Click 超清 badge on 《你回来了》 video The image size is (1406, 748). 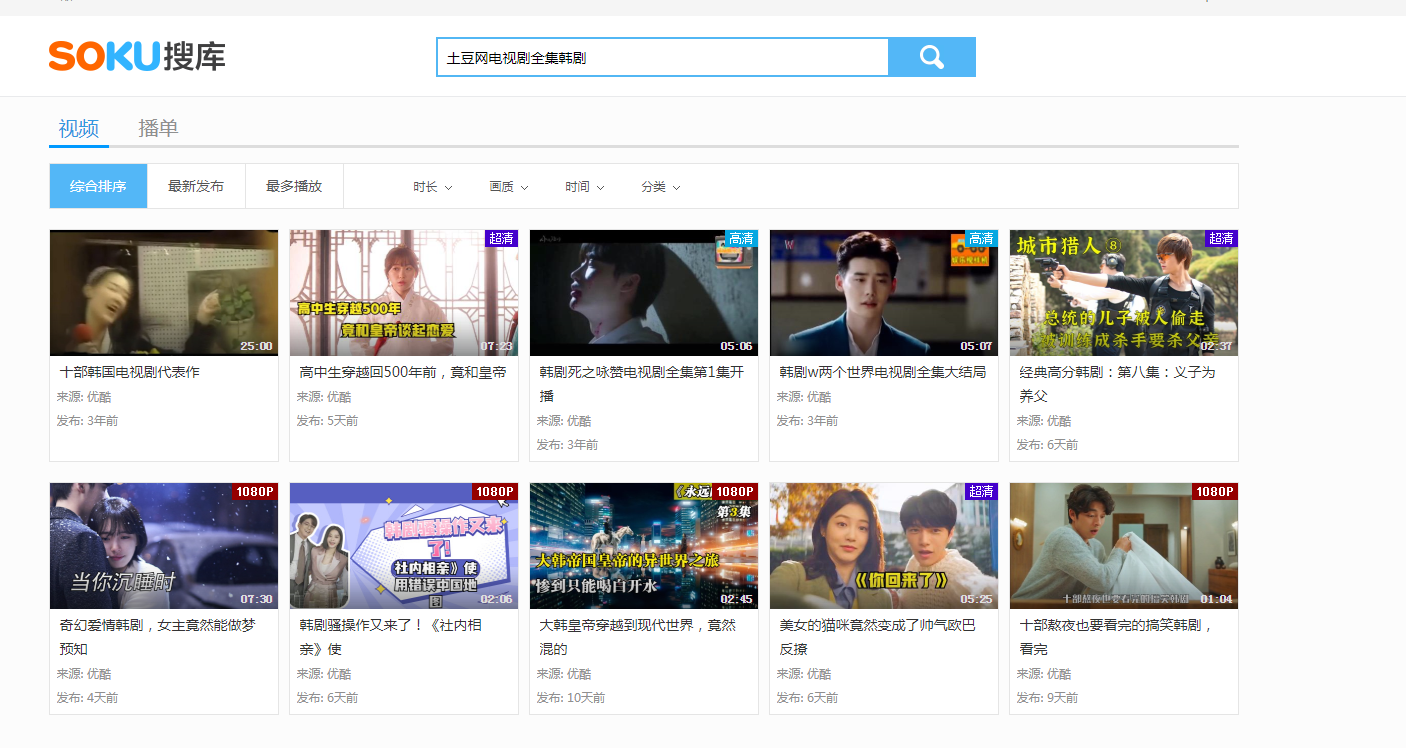tap(981, 491)
